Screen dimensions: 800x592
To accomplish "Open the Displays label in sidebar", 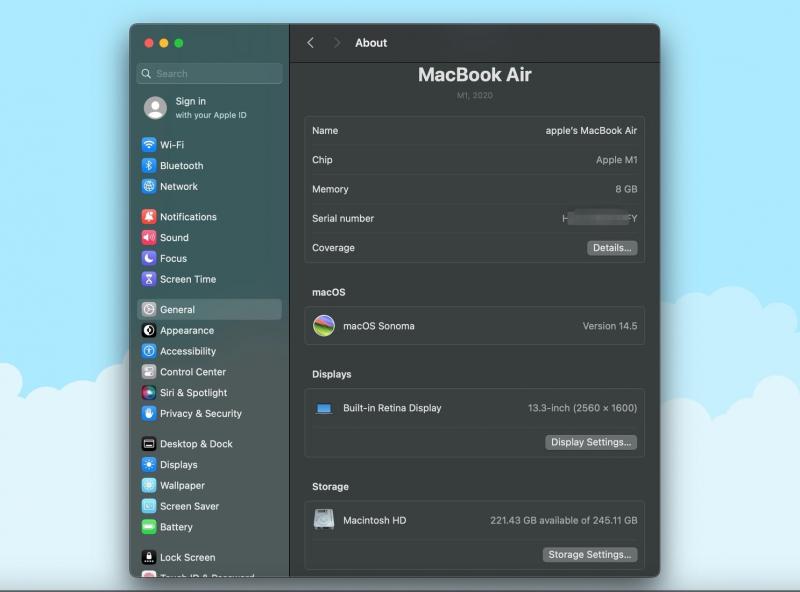I will click(179, 465).
